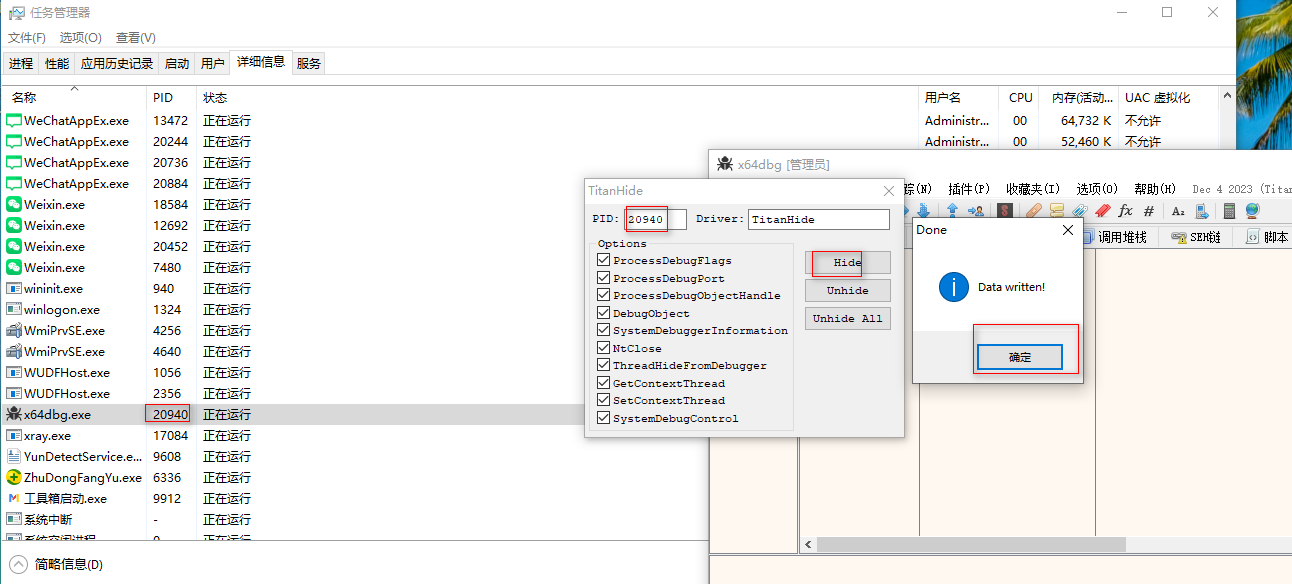Click the Run to user code icon
1292x584 pixels.
point(976,211)
